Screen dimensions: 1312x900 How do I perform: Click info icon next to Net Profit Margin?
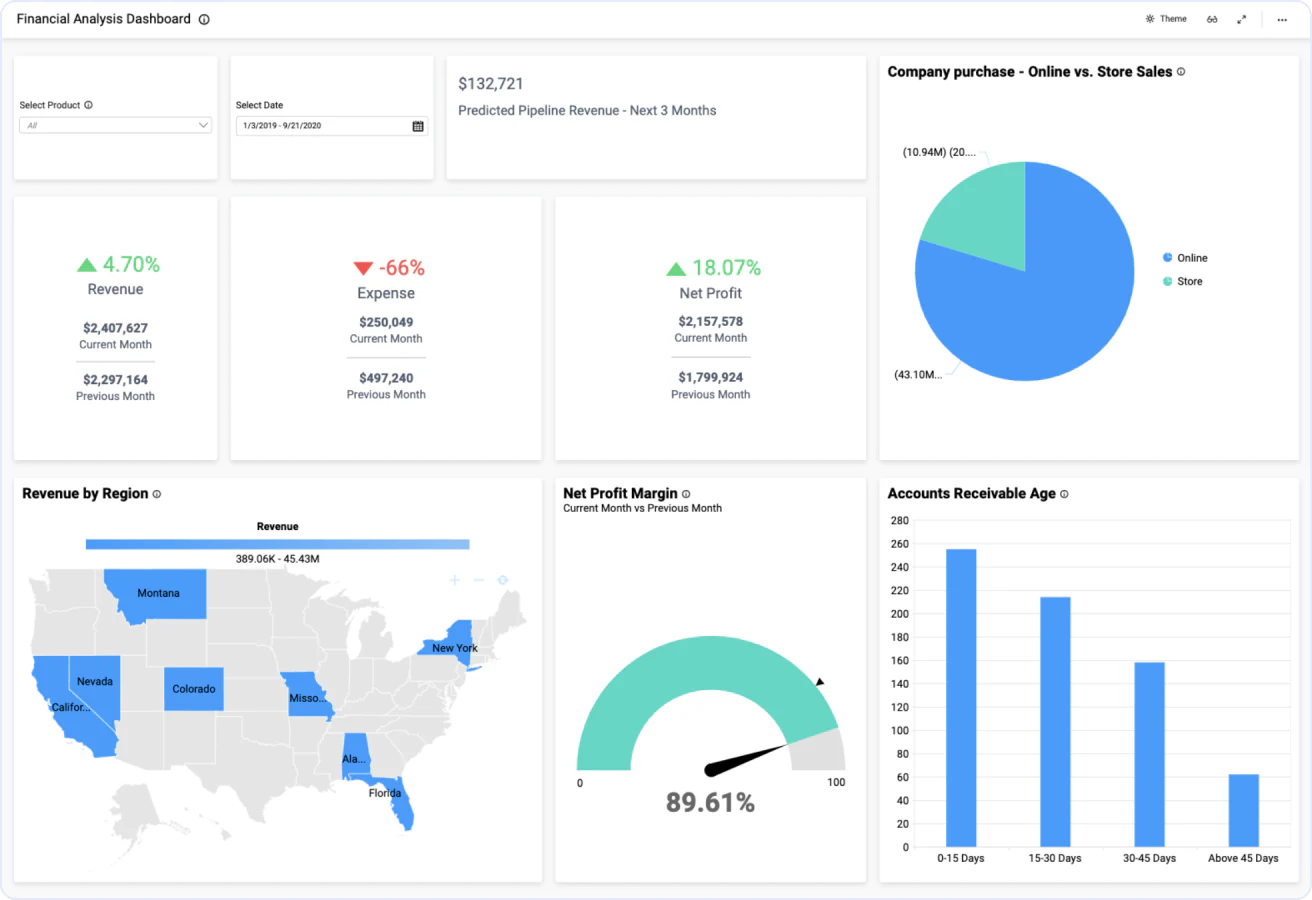[686, 494]
